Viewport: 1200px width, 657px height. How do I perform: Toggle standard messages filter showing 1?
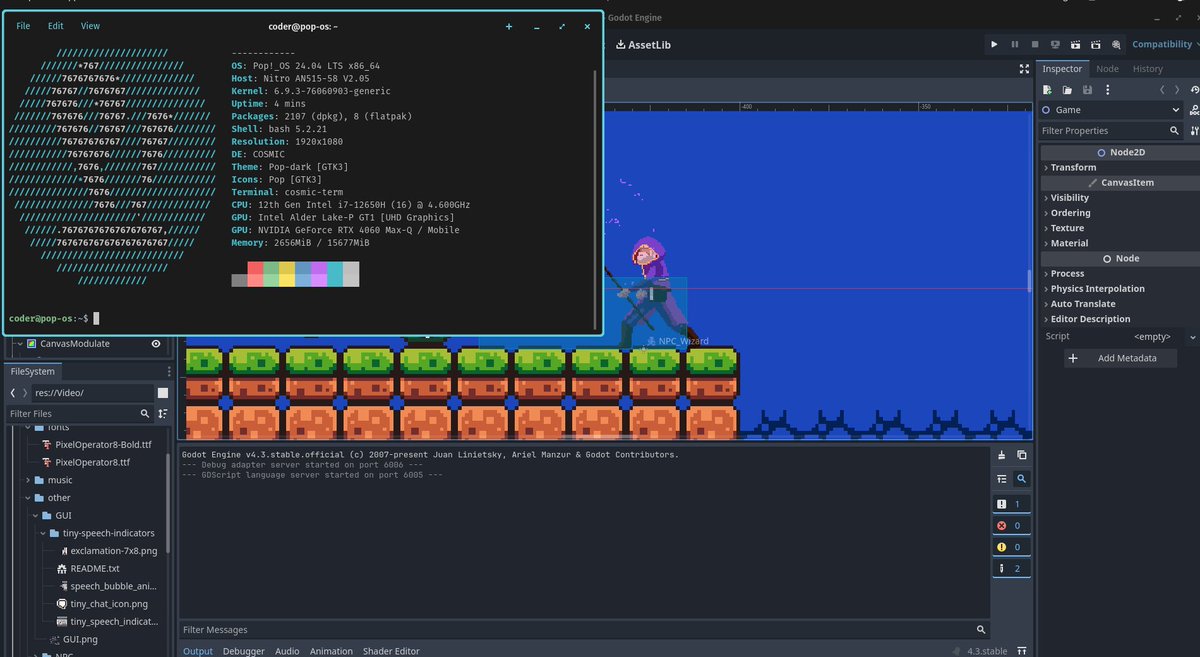click(1011, 504)
